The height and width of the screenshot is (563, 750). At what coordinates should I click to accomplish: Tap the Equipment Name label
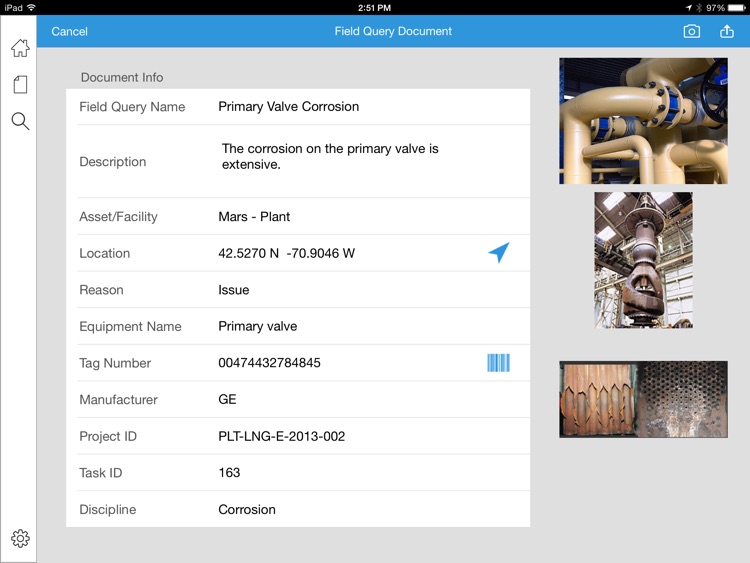pyautogui.click(x=130, y=326)
